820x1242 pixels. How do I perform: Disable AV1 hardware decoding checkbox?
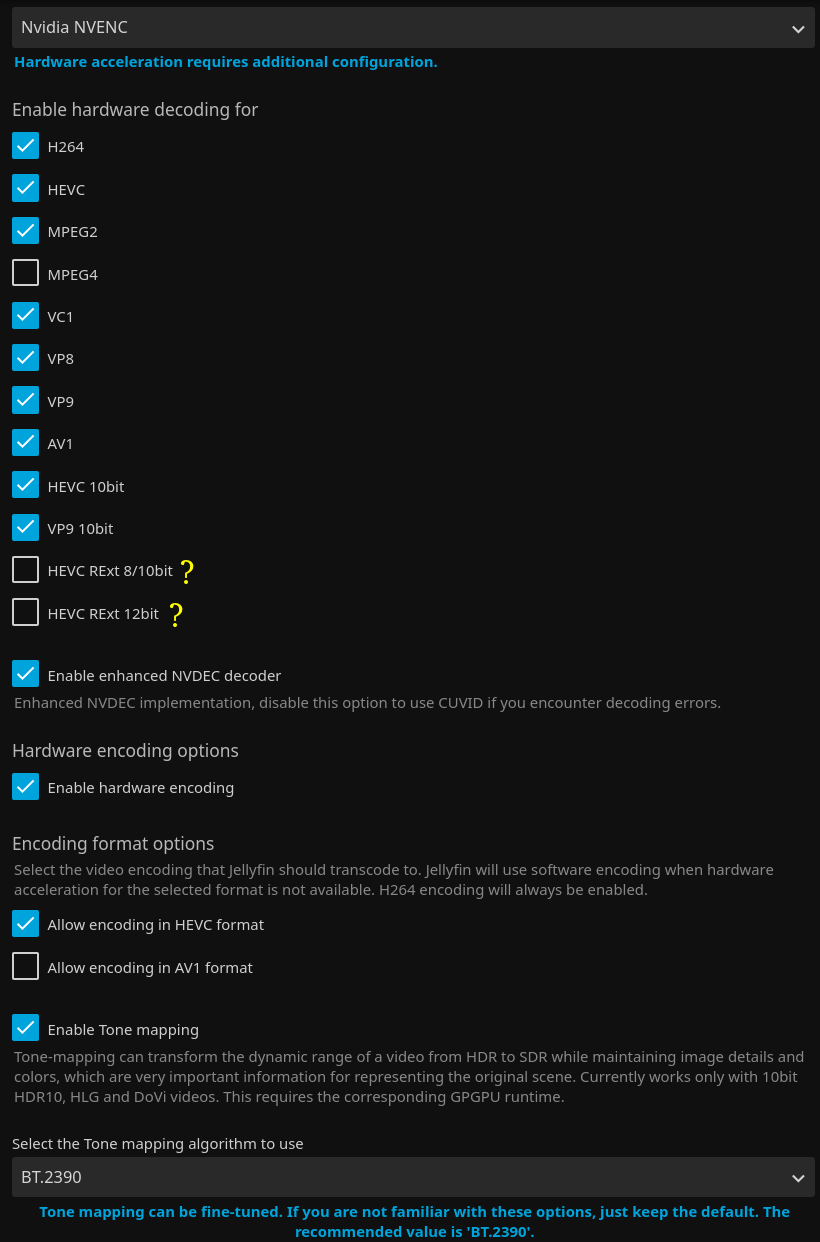click(x=26, y=443)
